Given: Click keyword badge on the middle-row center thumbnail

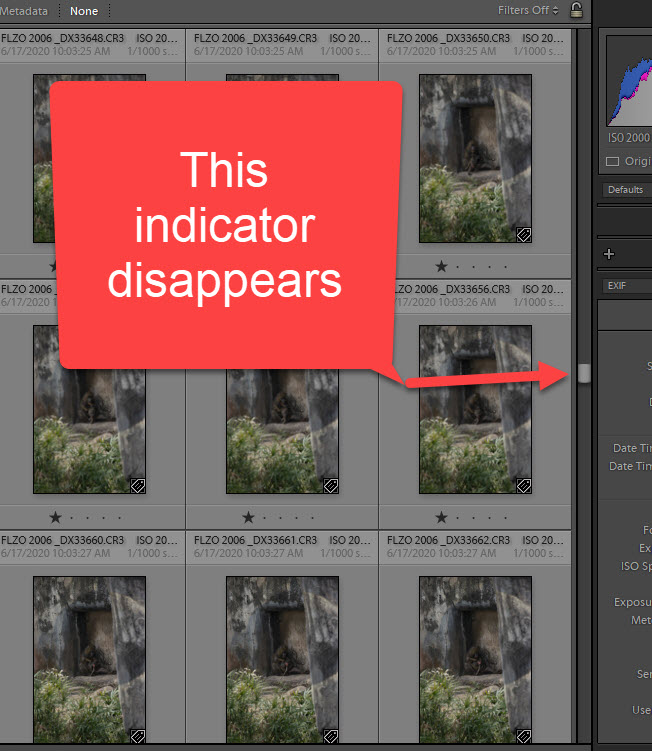Looking at the screenshot, I should click(x=331, y=486).
